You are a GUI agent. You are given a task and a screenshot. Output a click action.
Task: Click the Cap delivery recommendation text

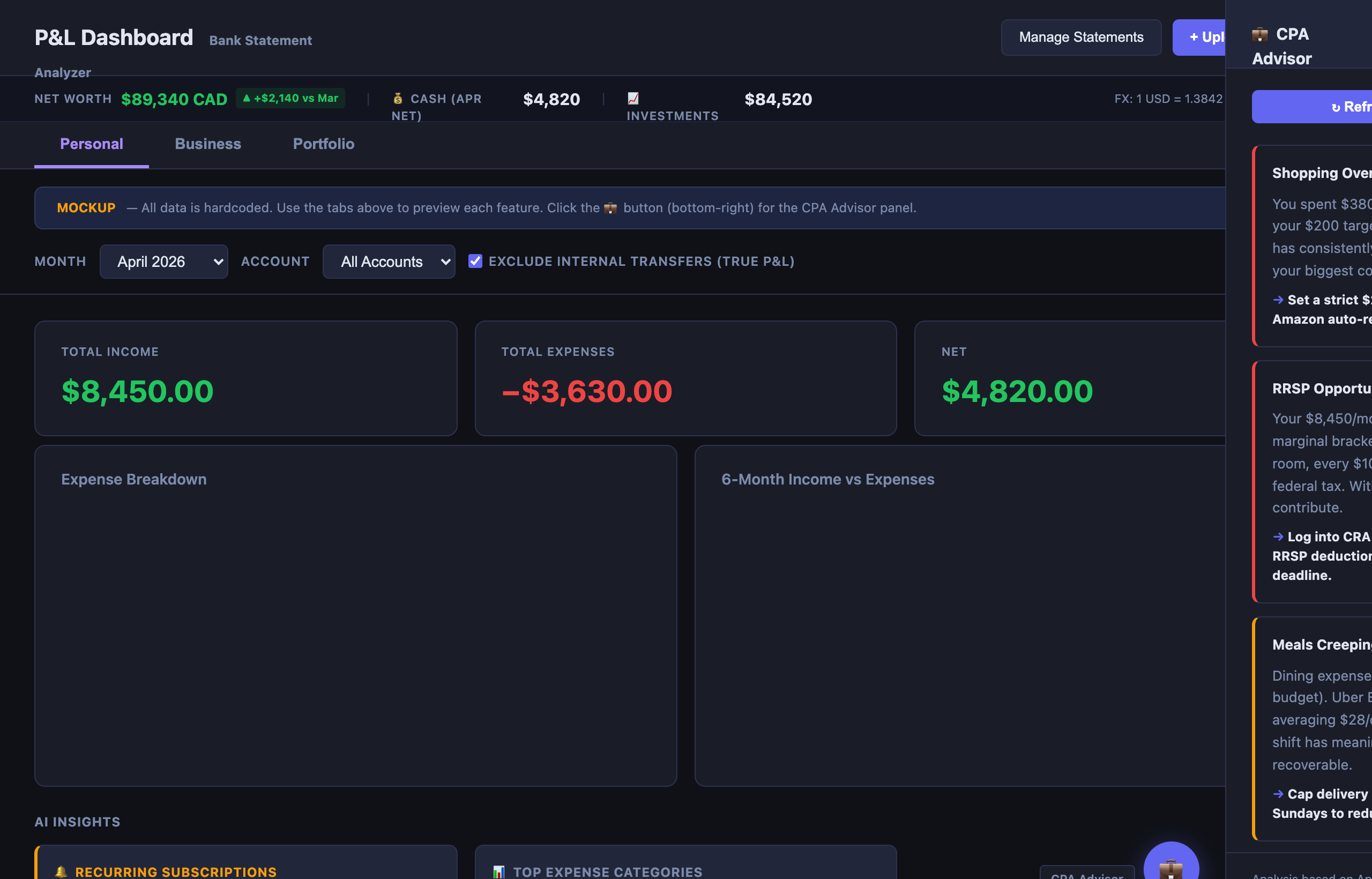pos(1322,803)
